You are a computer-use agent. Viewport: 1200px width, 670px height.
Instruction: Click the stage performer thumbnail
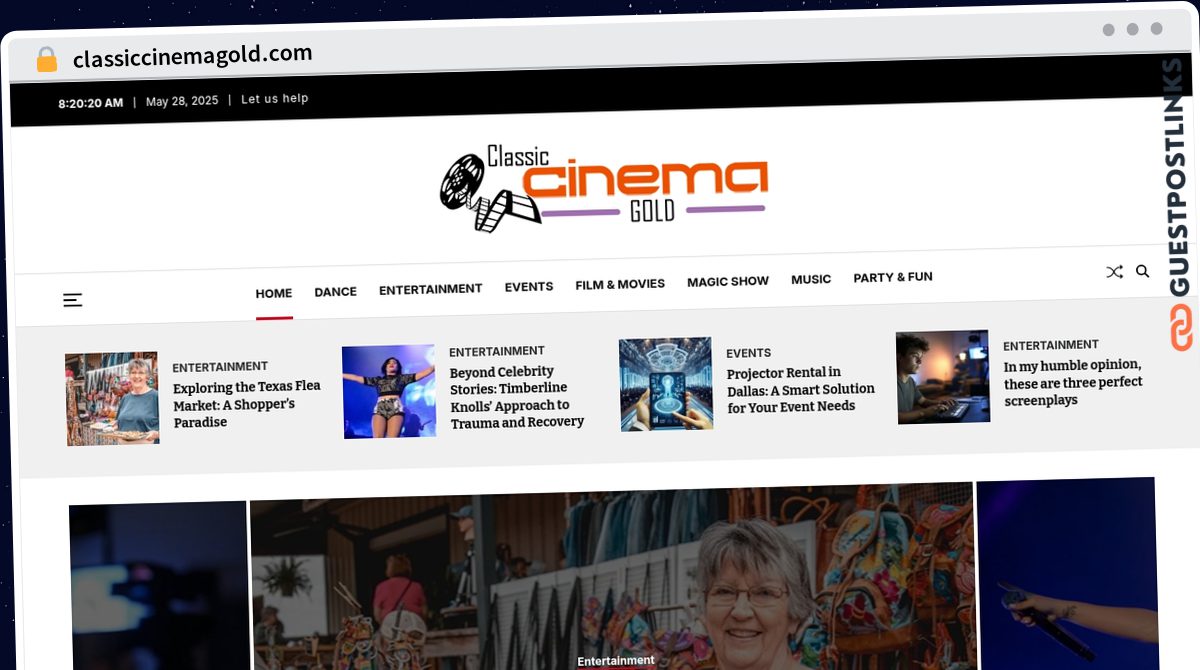pyautogui.click(x=389, y=391)
